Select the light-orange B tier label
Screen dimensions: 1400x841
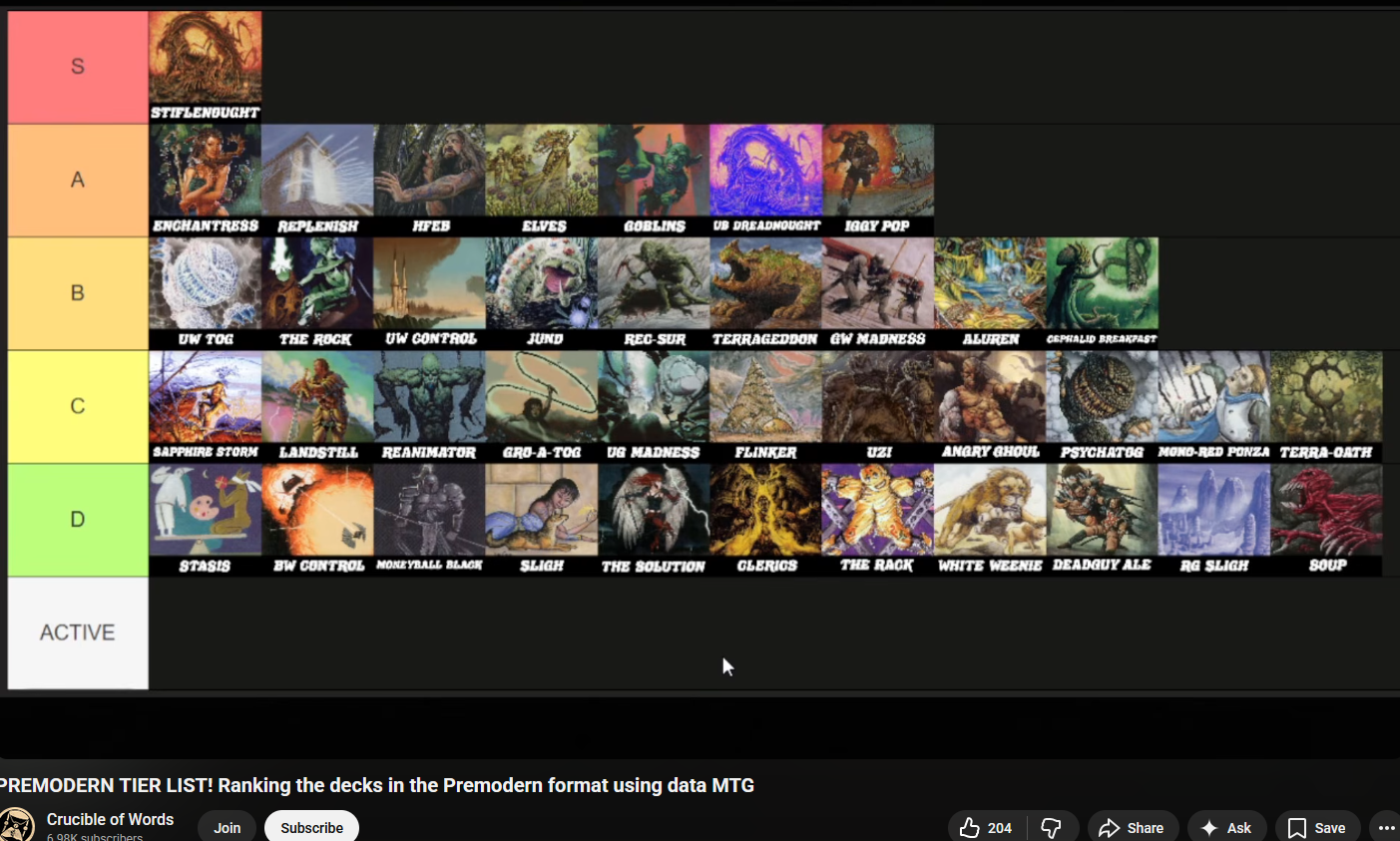78,293
